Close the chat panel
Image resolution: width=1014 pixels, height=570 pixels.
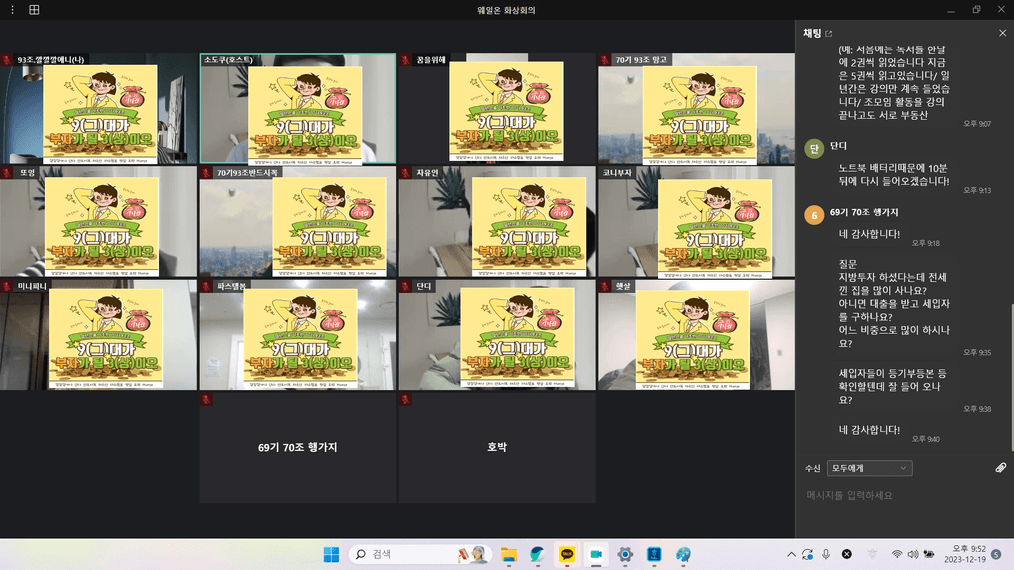[1002, 33]
